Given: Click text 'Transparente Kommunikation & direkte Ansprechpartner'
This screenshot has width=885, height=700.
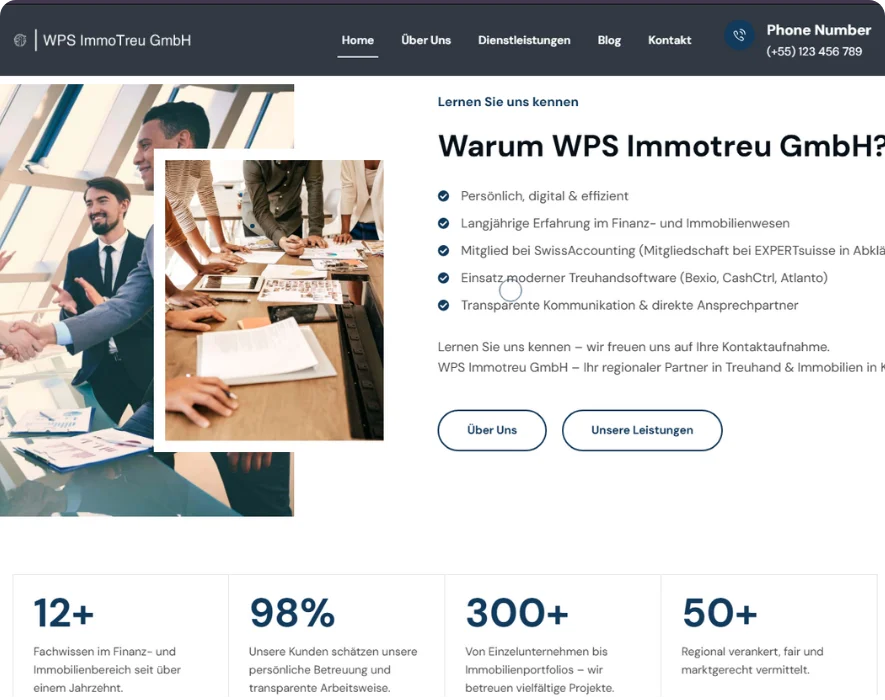Looking at the screenshot, I should coord(629,305).
